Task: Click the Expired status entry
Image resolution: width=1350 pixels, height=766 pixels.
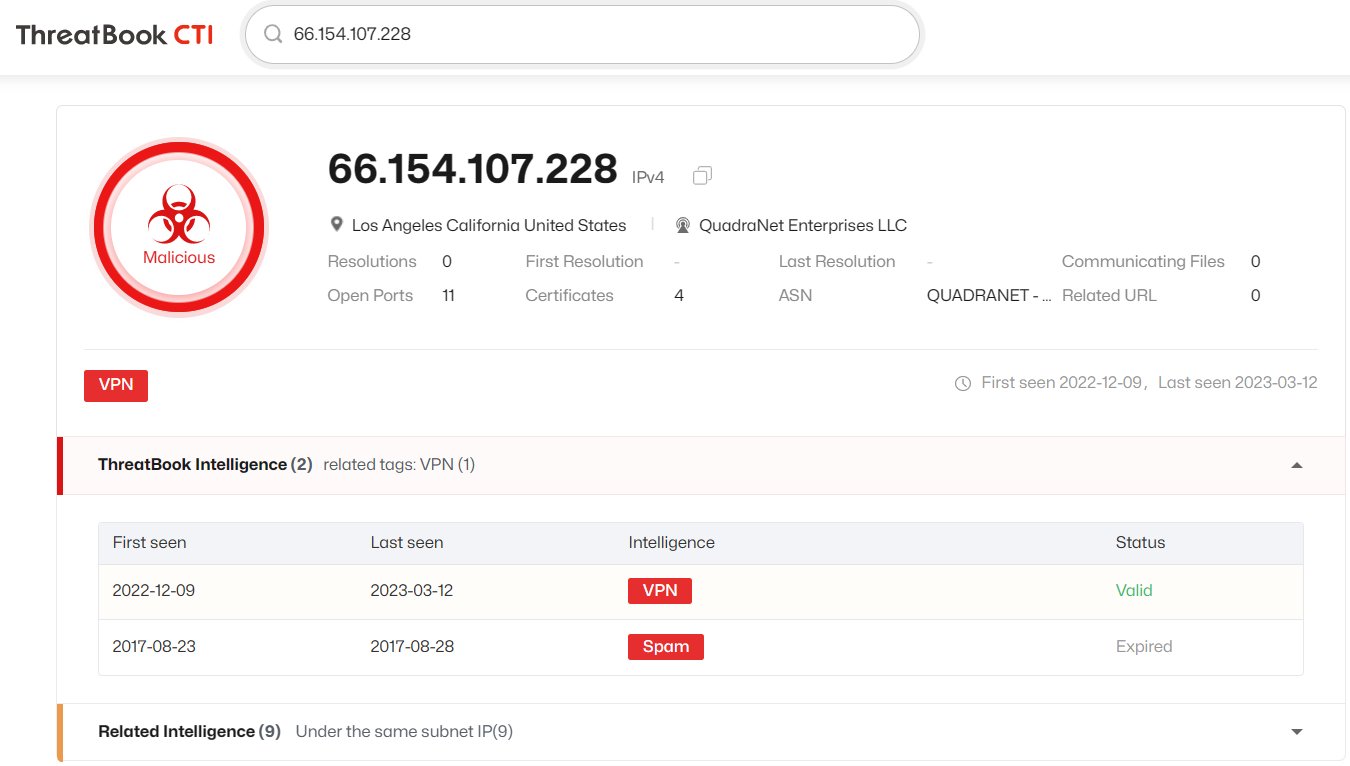Action: tap(1144, 646)
